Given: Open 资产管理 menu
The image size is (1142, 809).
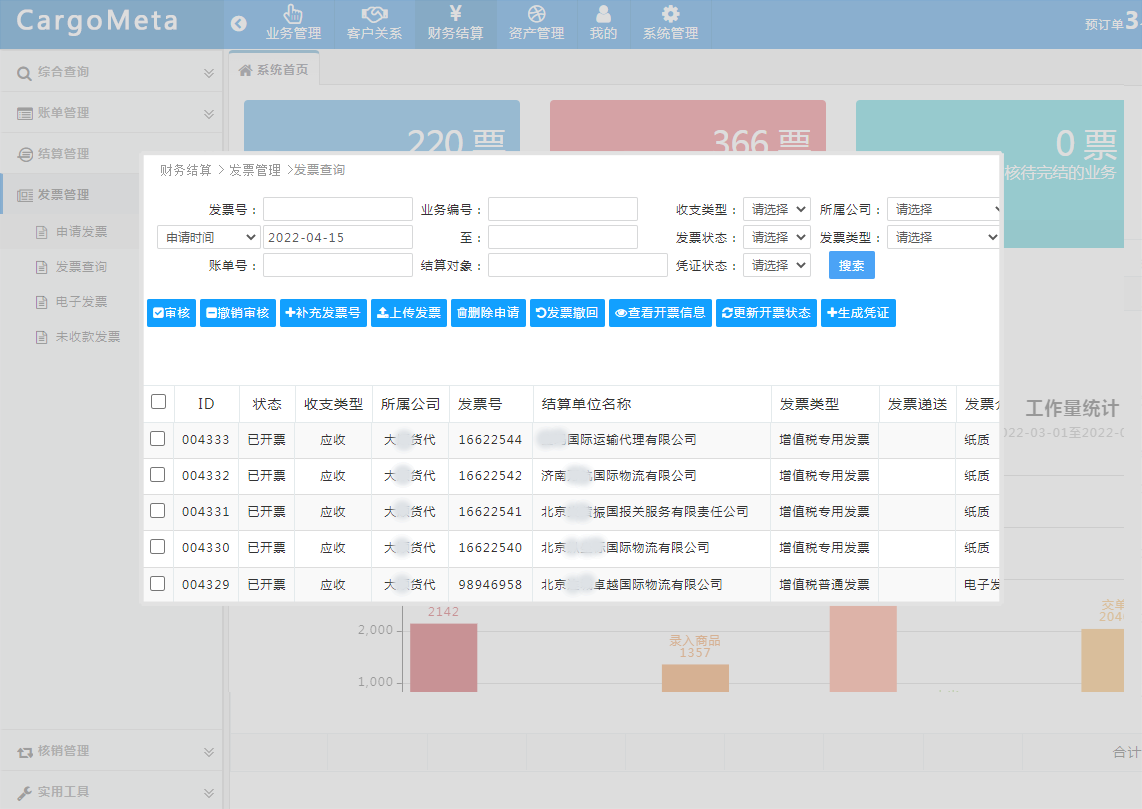Looking at the screenshot, I should click(536, 24).
